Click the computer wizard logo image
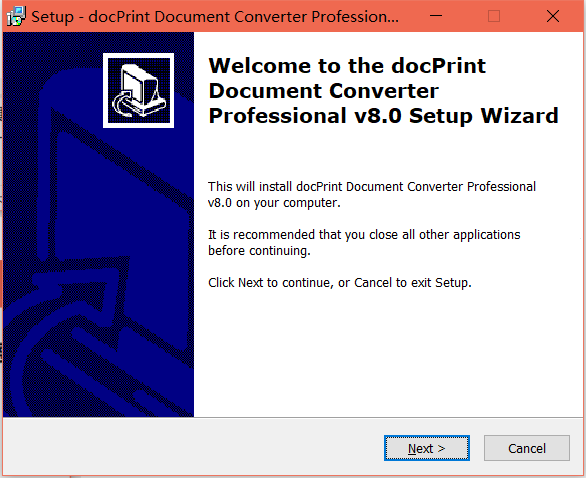 click(139, 90)
